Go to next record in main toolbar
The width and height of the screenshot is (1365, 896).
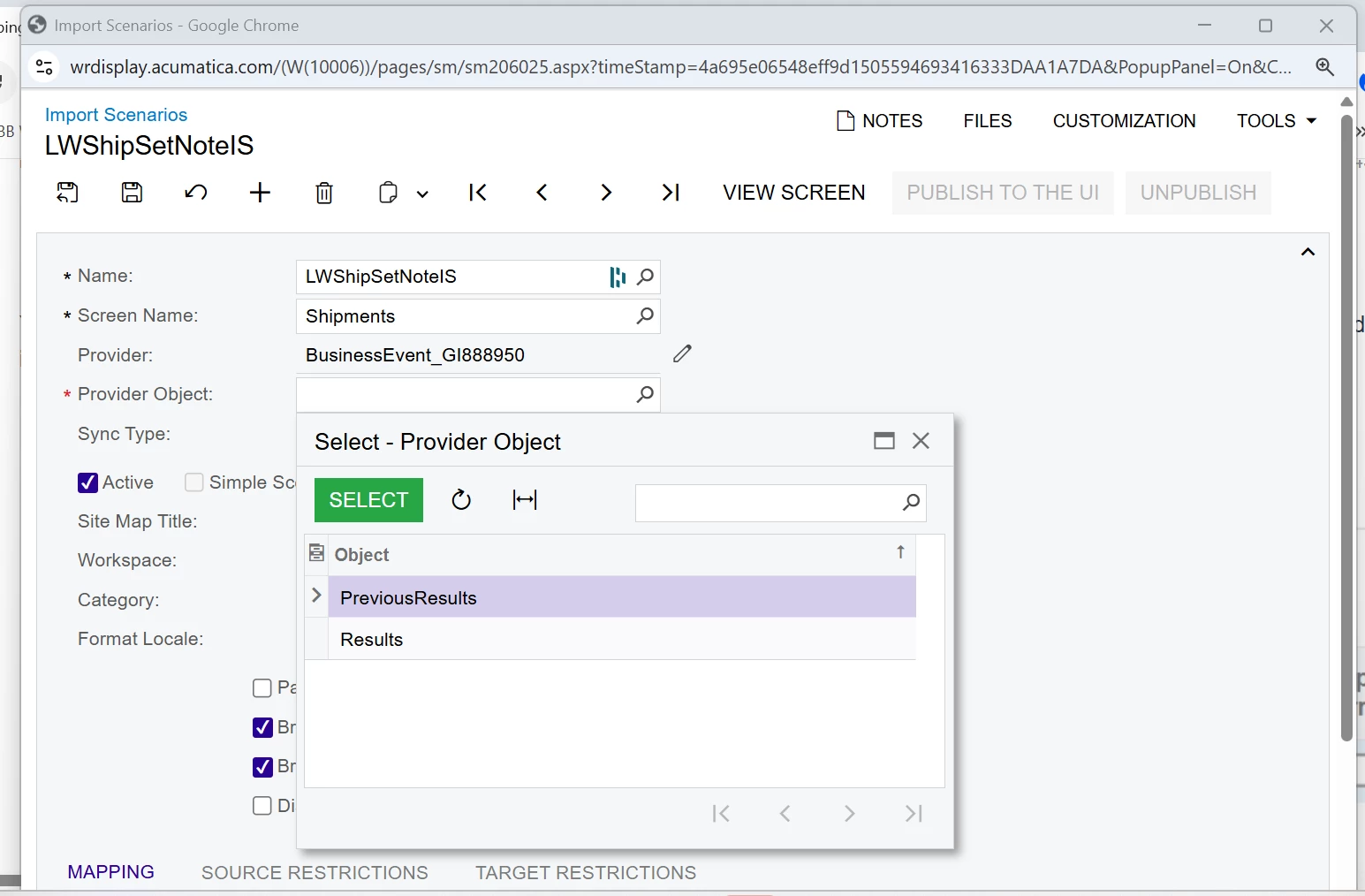[x=606, y=193]
